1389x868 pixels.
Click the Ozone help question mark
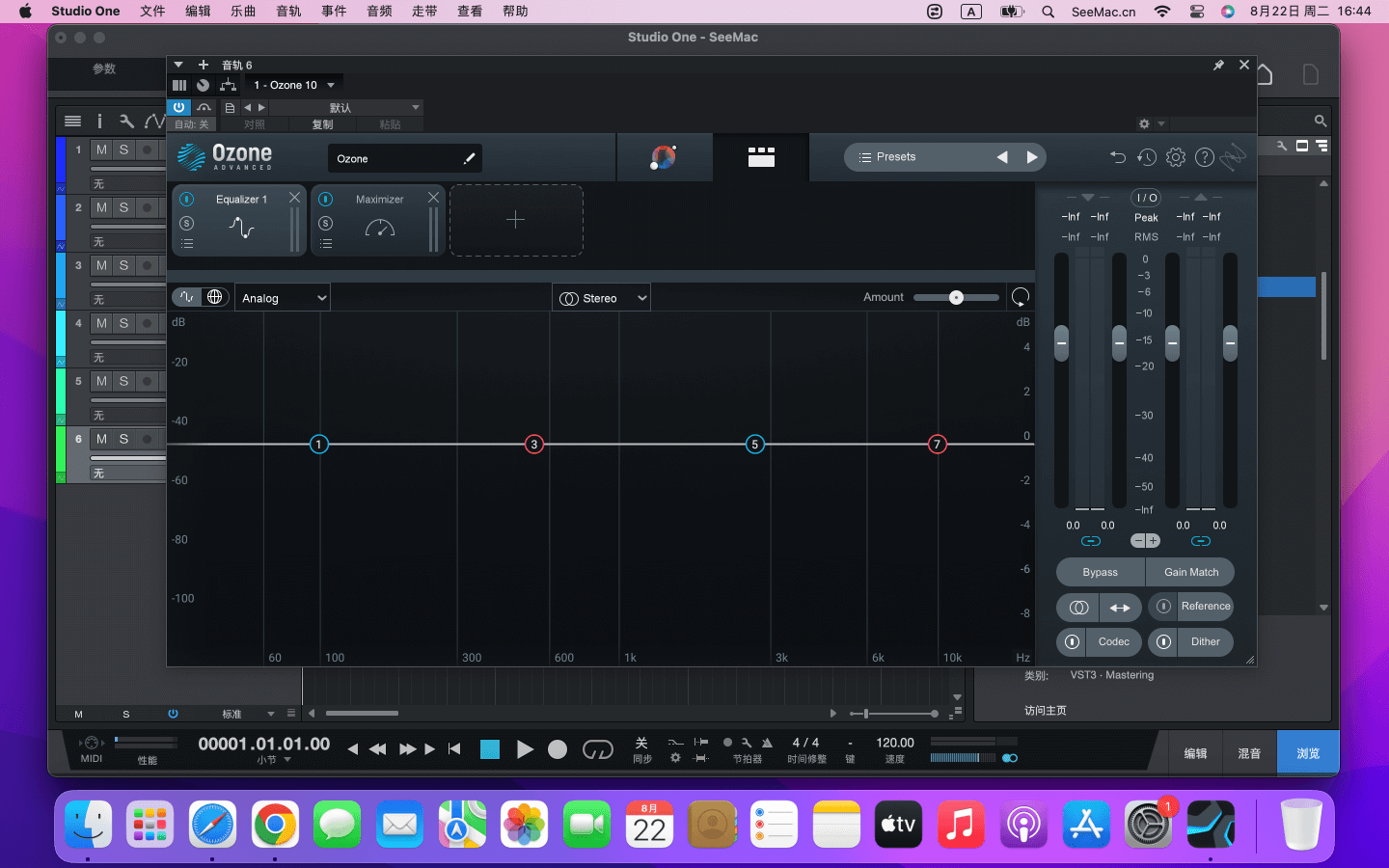1204,157
